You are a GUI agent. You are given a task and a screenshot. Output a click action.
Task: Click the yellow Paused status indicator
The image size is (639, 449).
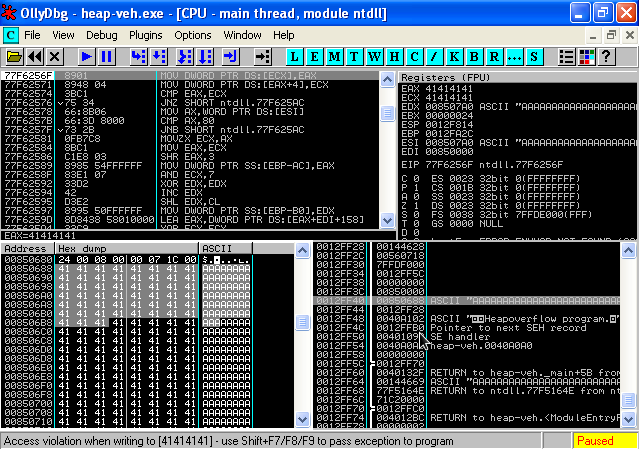point(604,440)
